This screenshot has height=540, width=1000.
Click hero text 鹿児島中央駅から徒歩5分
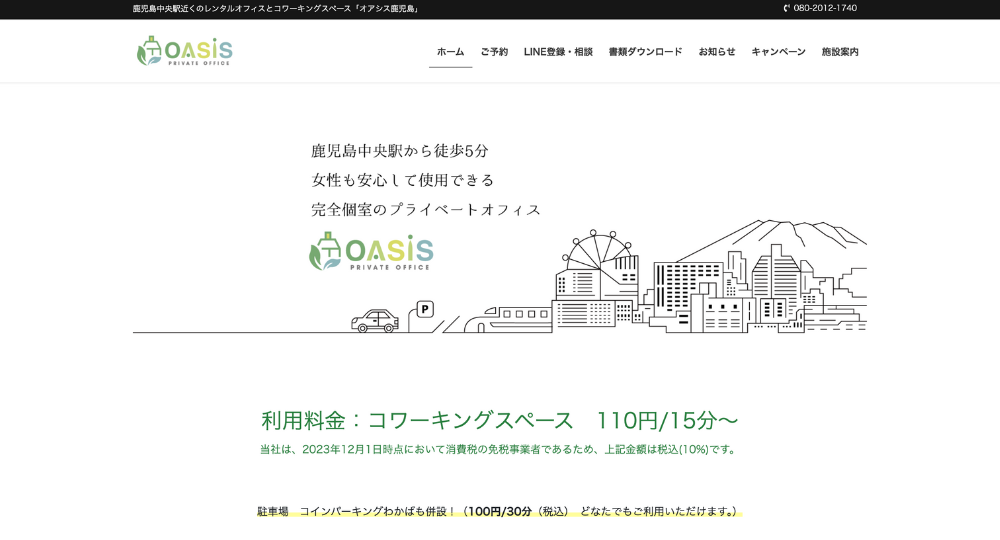point(400,151)
